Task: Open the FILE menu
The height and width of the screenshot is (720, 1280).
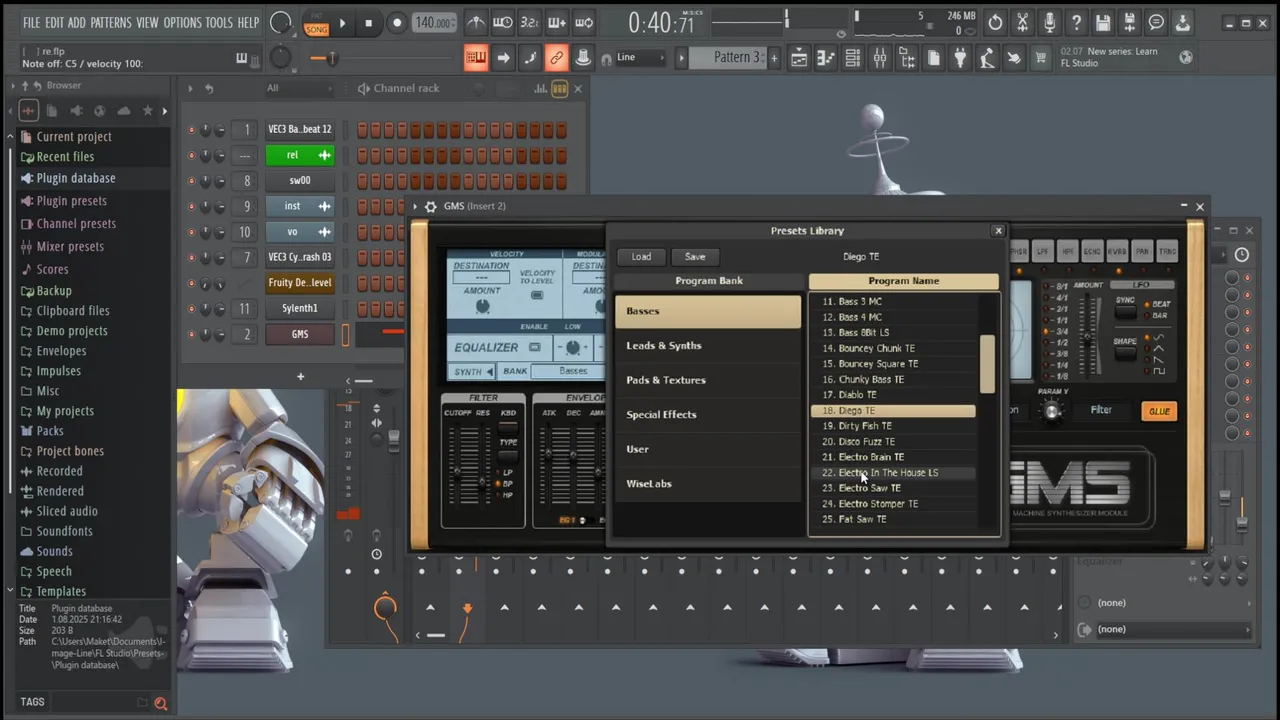Action: pyautogui.click(x=32, y=22)
